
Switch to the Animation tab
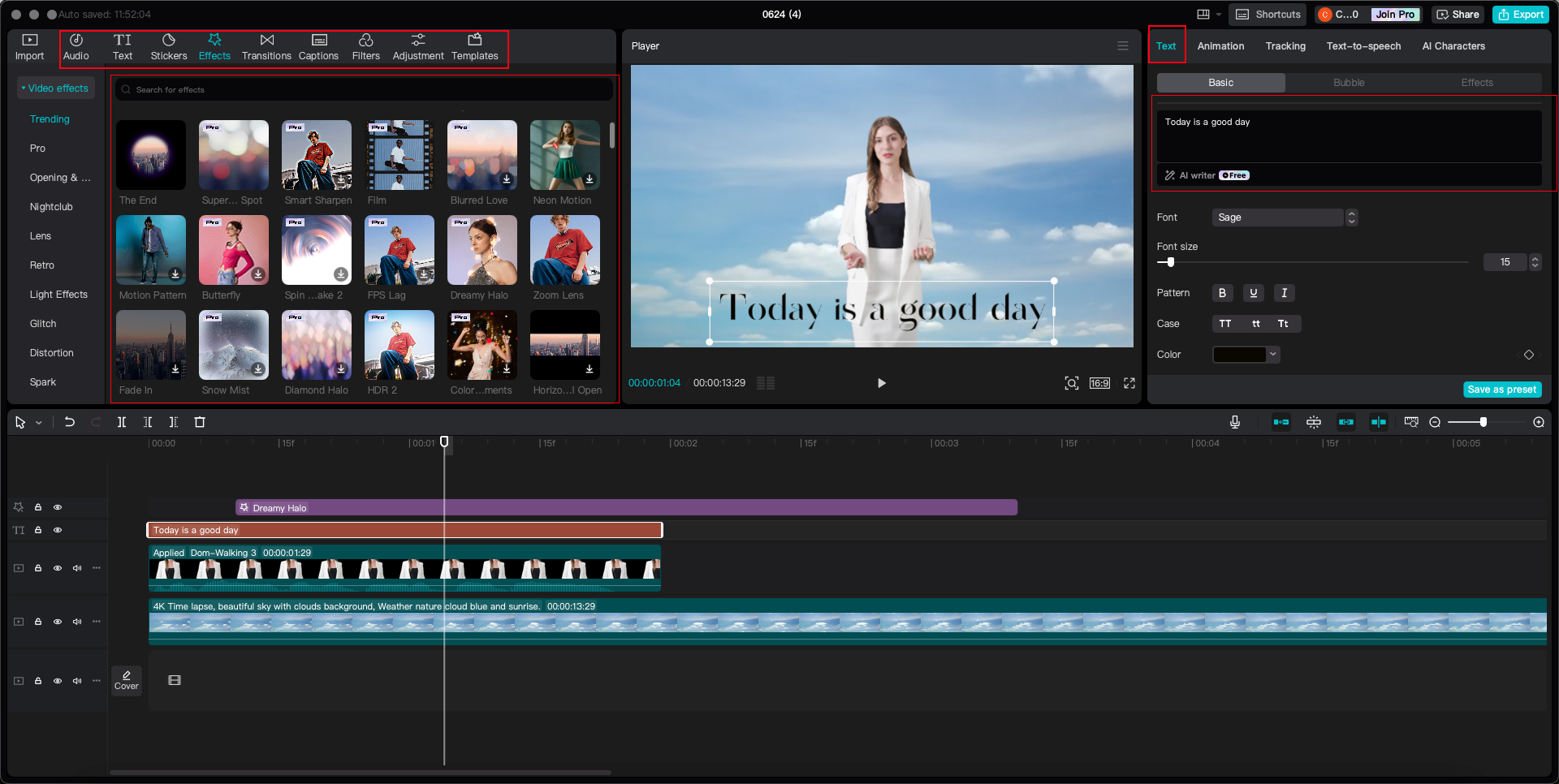pyautogui.click(x=1220, y=46)
